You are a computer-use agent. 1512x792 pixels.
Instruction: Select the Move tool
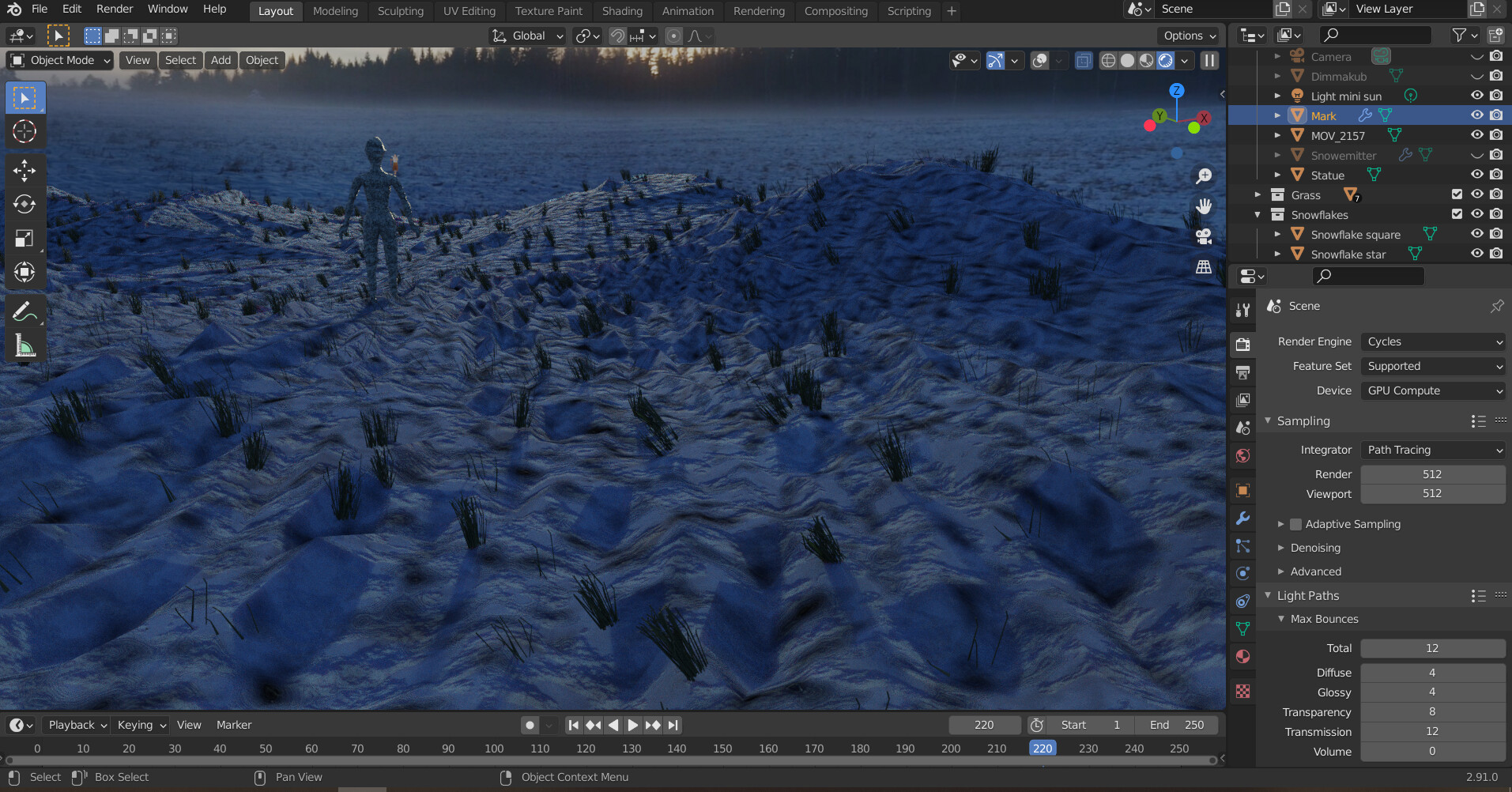[25, 170]
